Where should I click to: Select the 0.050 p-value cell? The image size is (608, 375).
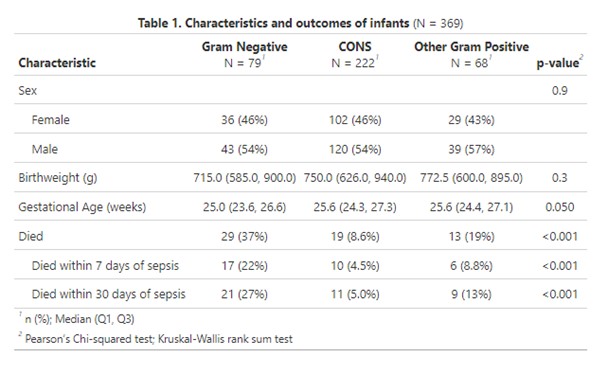560,207
